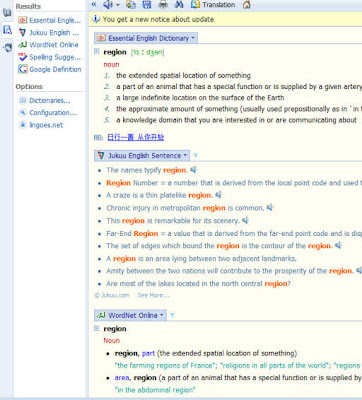
Task: Open the new update notice message
Action: click(x=158, y=19)
